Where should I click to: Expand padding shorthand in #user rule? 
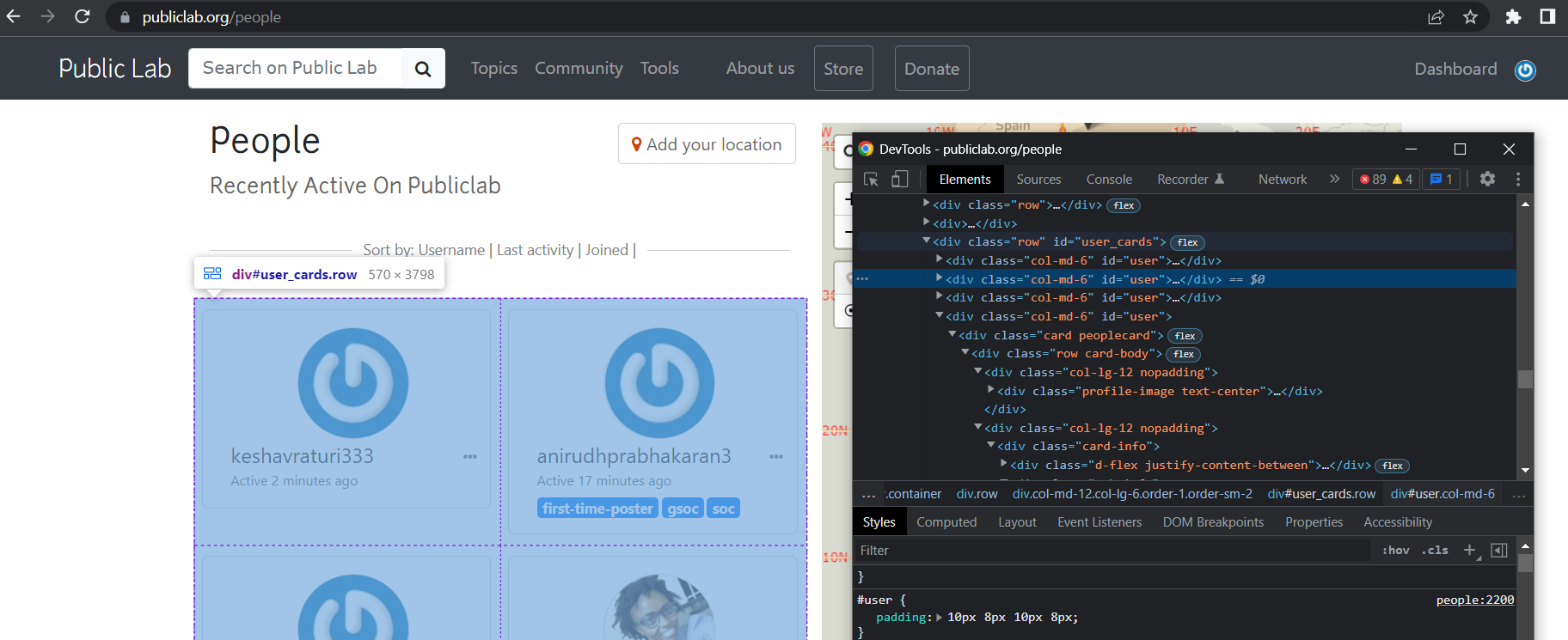(939, 618)
